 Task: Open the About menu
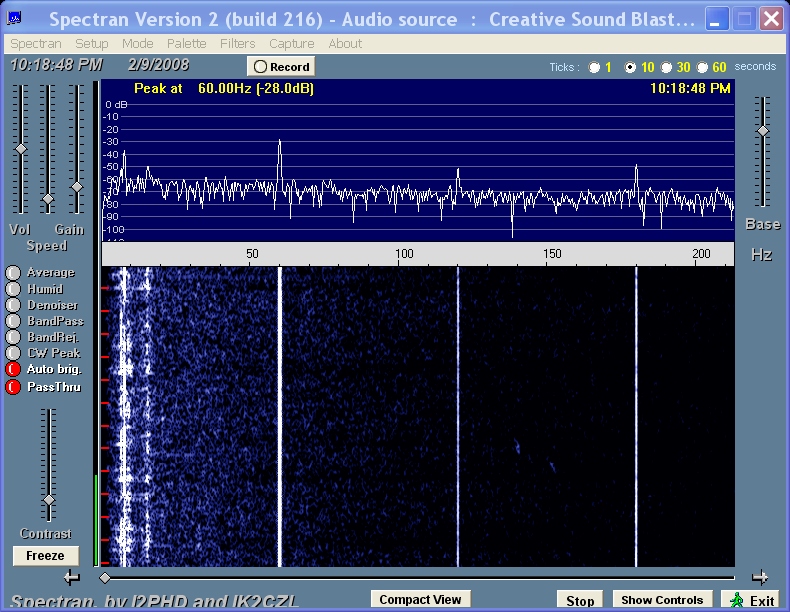pos(345,44)
